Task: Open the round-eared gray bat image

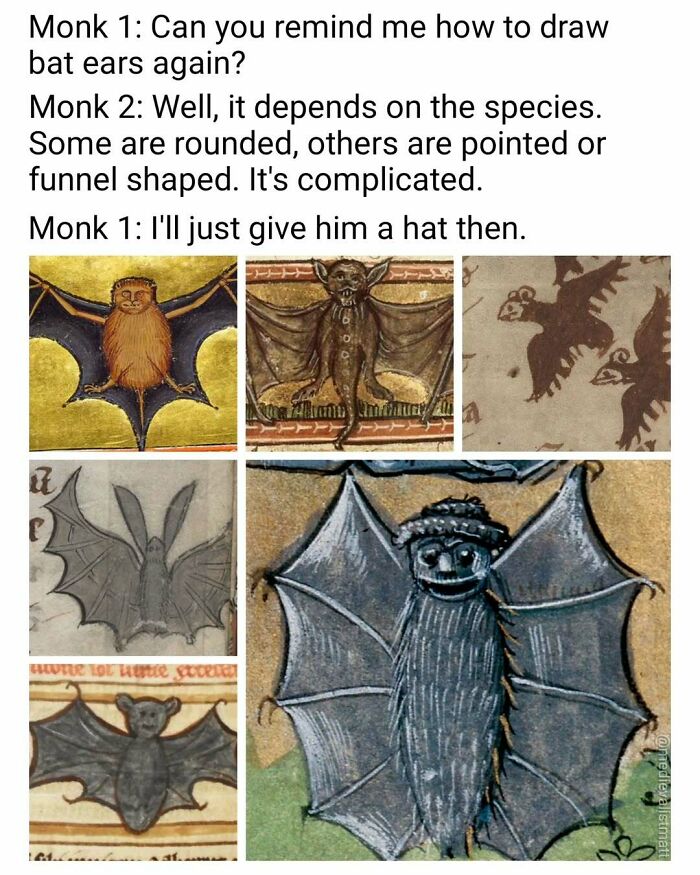Action: coord(133,762)
